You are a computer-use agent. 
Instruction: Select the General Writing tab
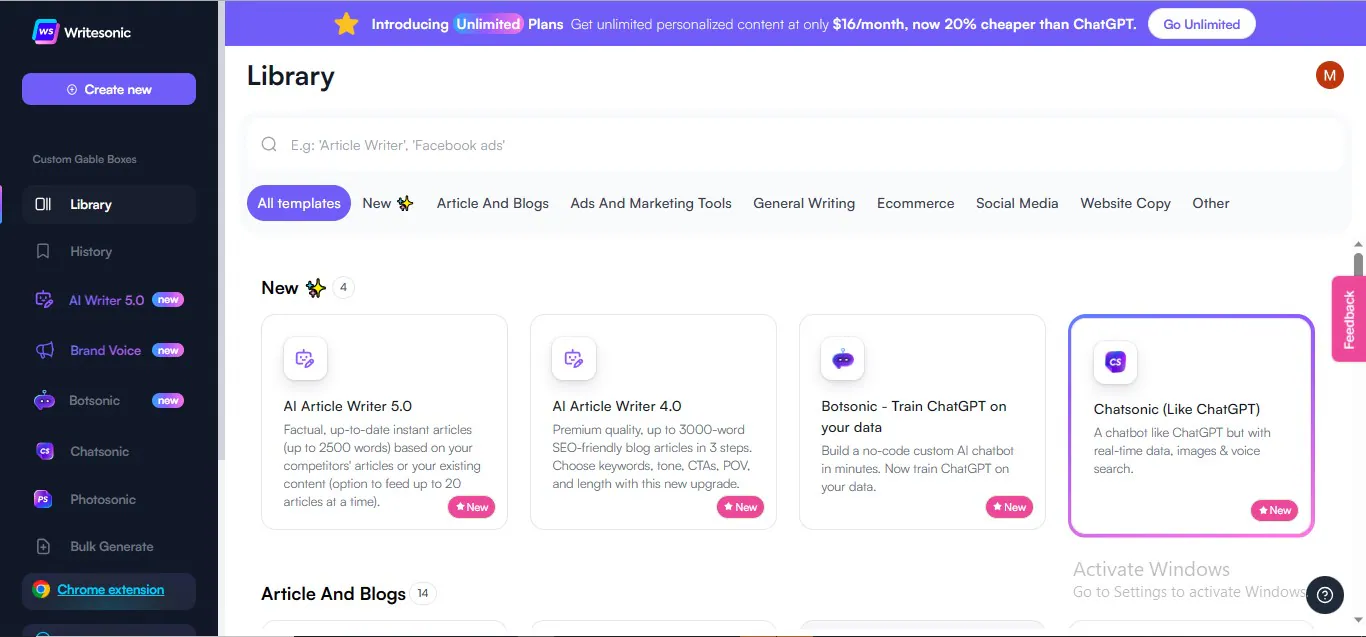click(x=804, y=203)
